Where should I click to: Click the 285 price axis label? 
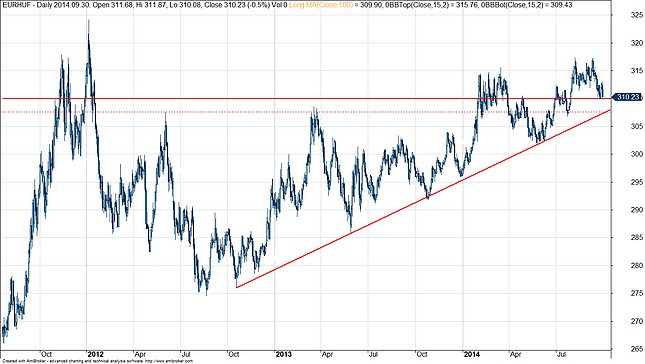(x=636, y=238)
